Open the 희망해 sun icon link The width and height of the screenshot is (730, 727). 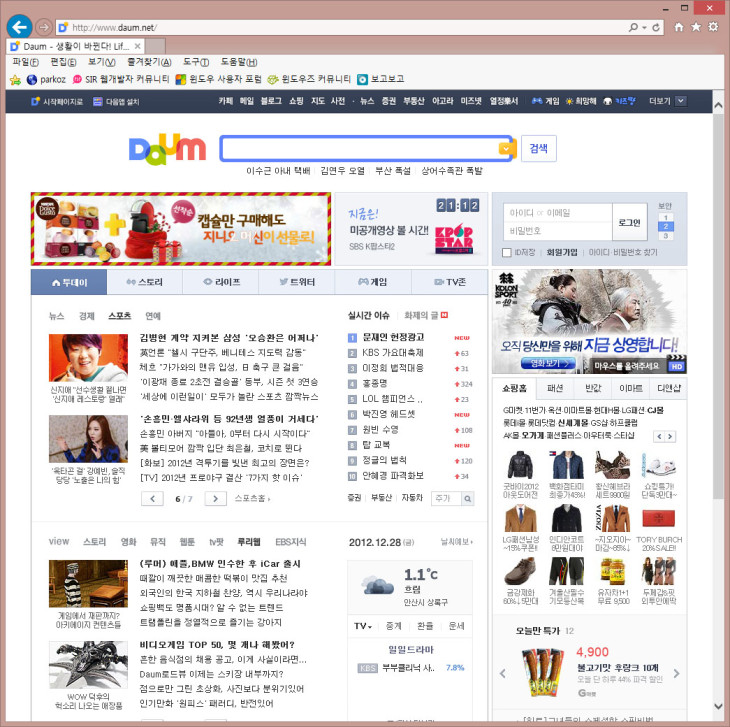(x=581, y=101)
